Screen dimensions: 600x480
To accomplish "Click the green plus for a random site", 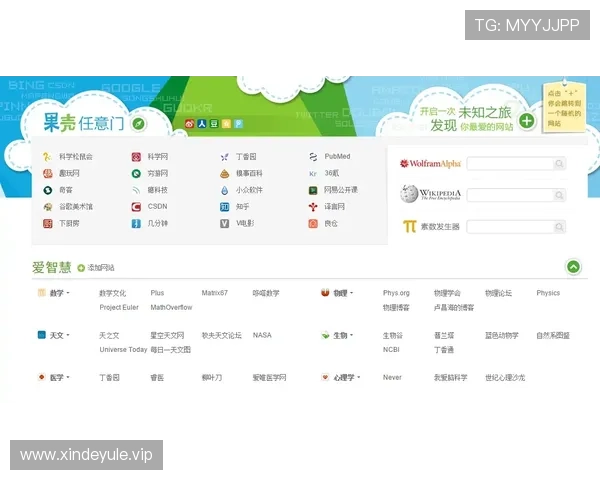I will coord(527,121).
